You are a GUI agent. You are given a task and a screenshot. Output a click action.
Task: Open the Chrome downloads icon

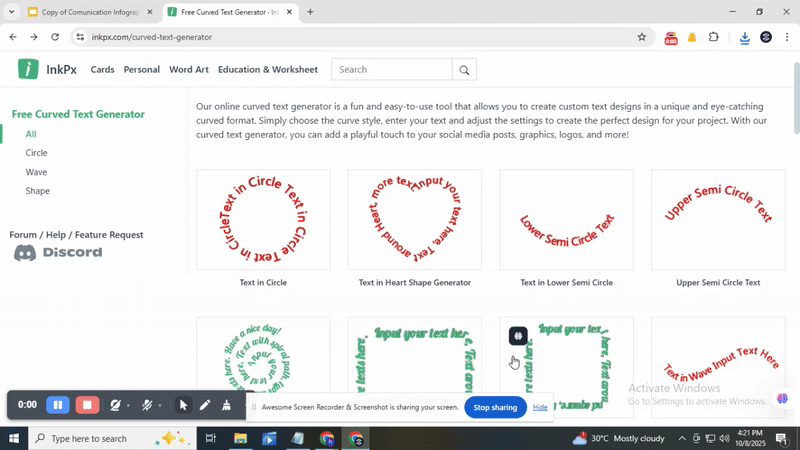[x=744, y=37]
